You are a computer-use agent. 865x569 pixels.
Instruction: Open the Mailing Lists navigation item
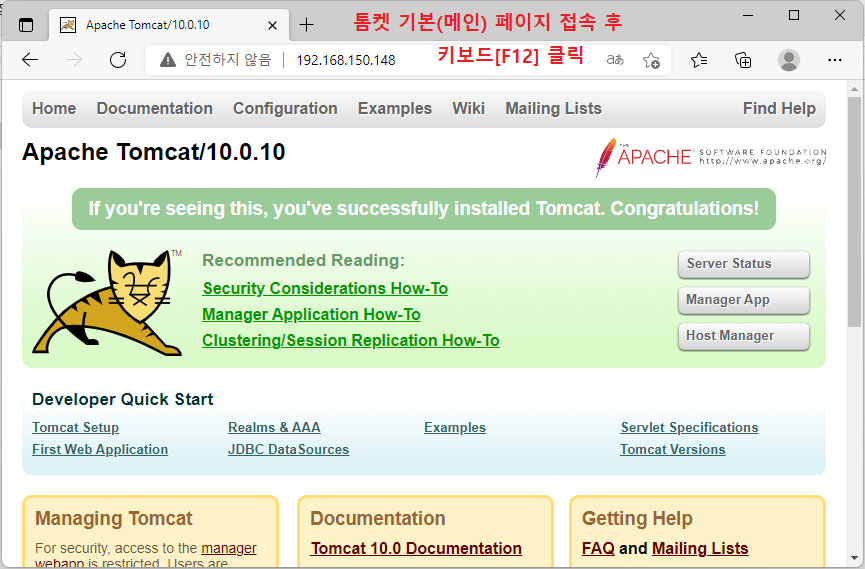[553, 108]
